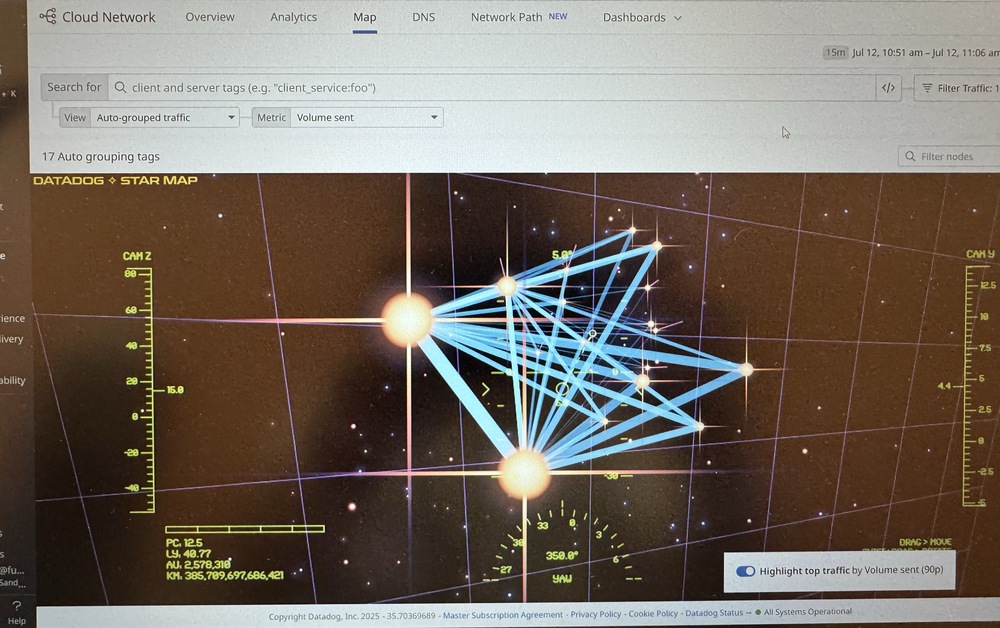1000x628 pixels.
Task: Open the Datadog Status link
Action: (x=714, y=613)
